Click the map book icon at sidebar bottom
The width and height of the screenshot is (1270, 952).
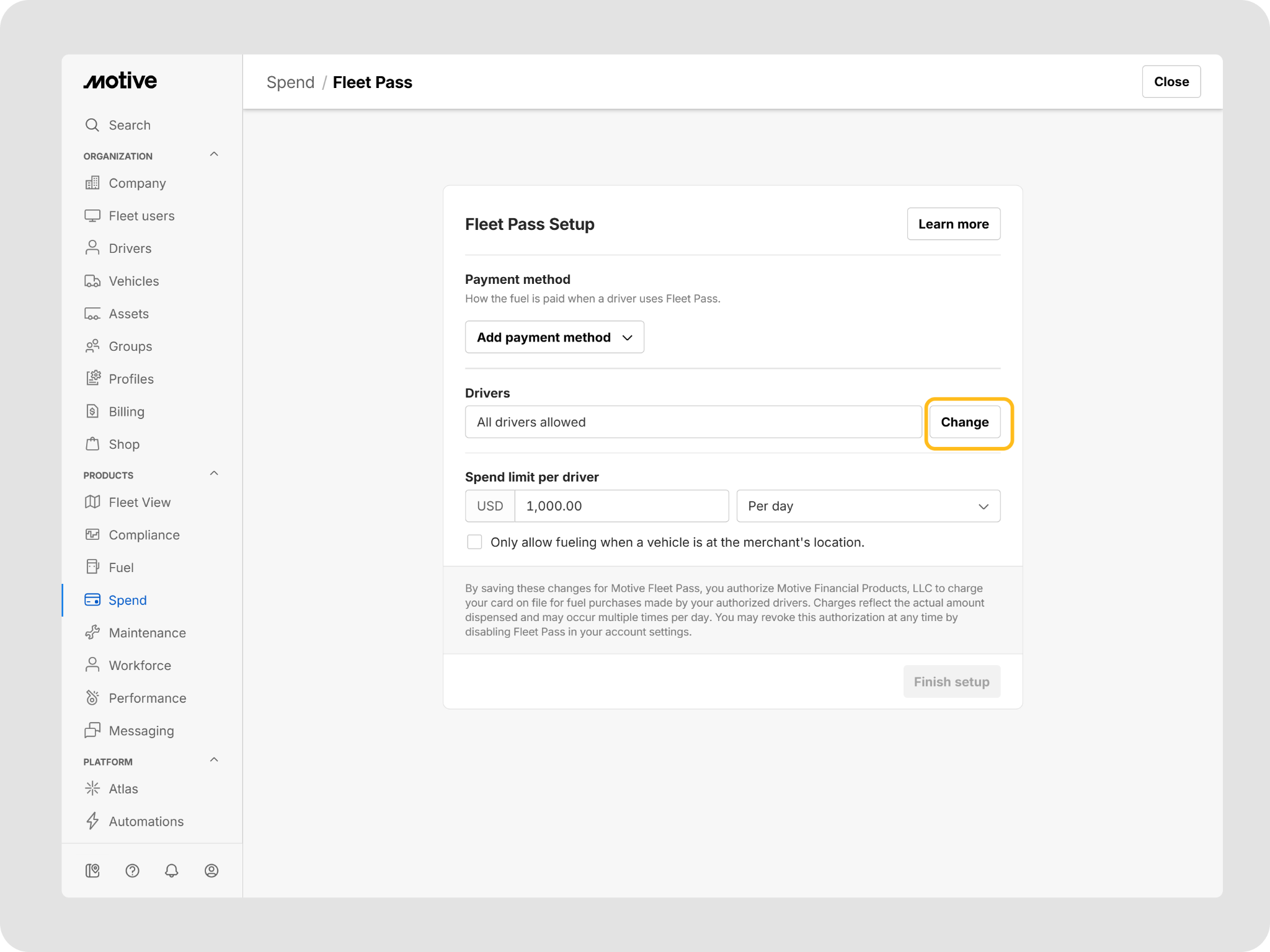point(92,871)
